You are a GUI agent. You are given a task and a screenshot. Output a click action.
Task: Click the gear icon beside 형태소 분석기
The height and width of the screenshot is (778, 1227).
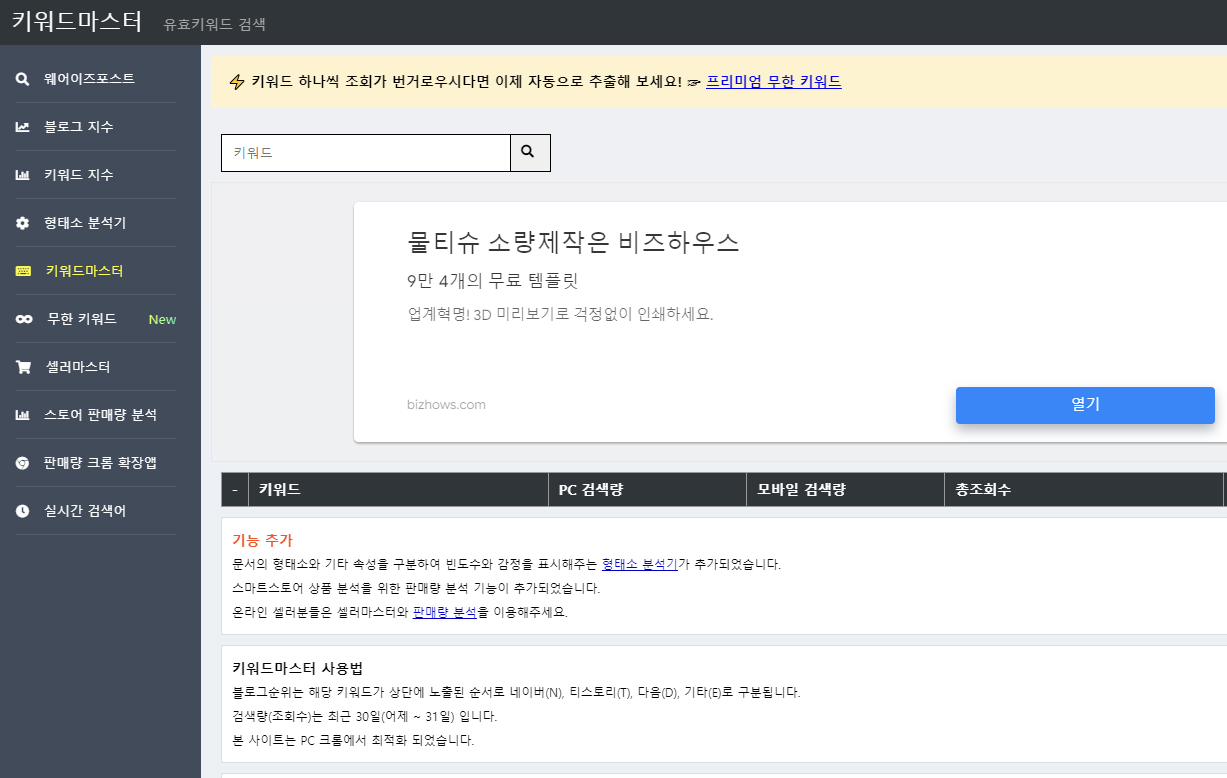pyautogui.click(x=22, y=223)
